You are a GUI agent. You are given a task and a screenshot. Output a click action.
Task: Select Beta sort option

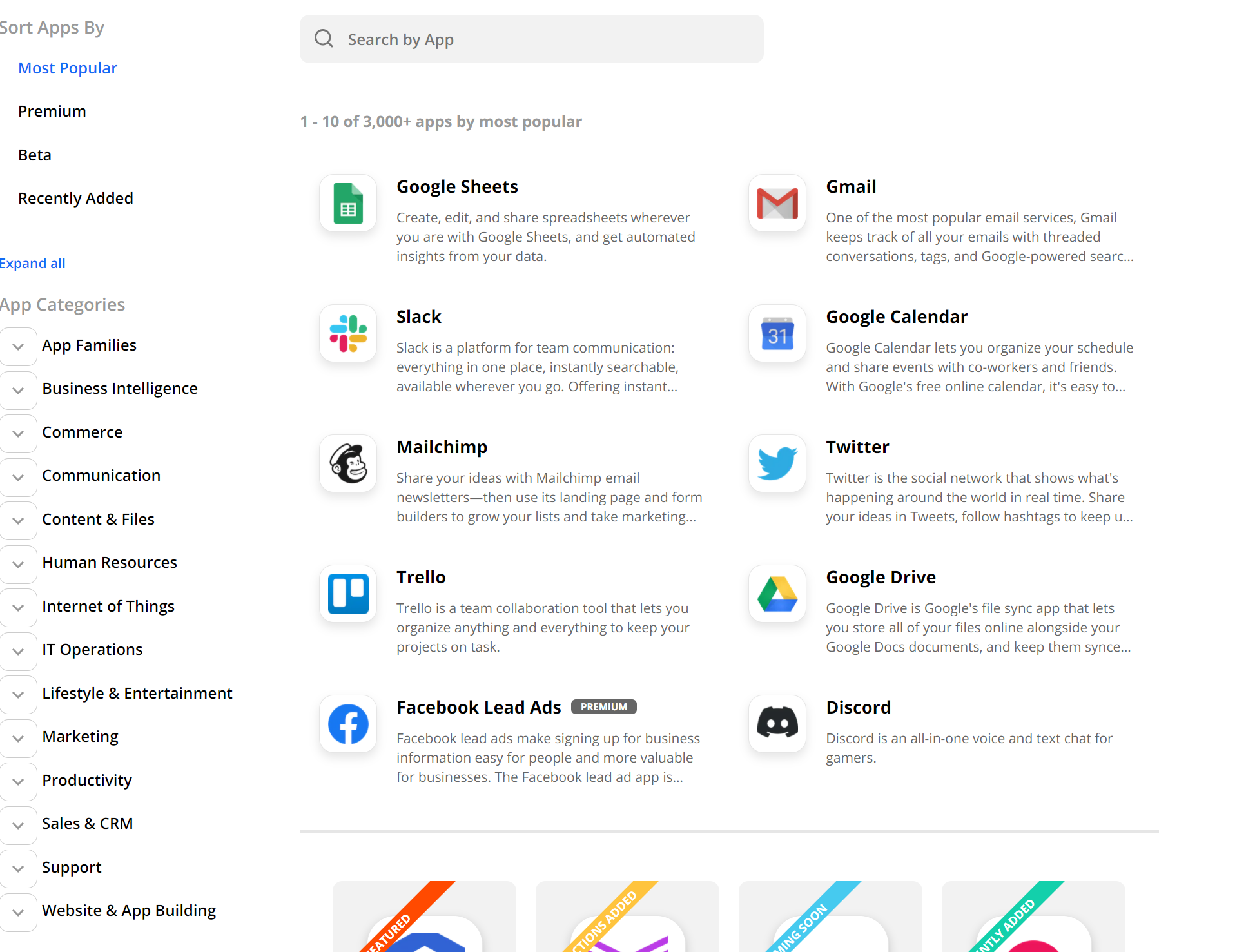(x=35, y=154)
